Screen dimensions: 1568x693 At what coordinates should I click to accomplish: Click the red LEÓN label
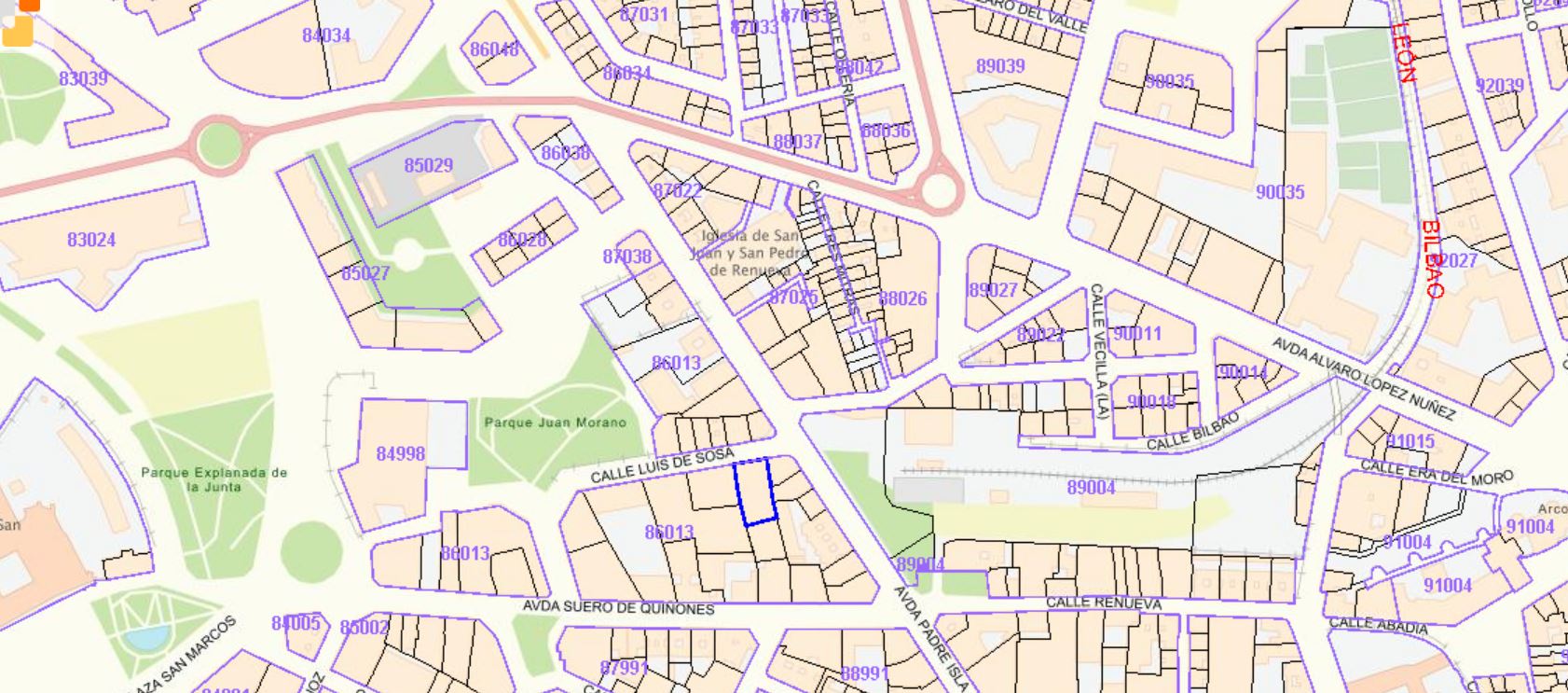pyautogui.click(x=1403, y=52)
